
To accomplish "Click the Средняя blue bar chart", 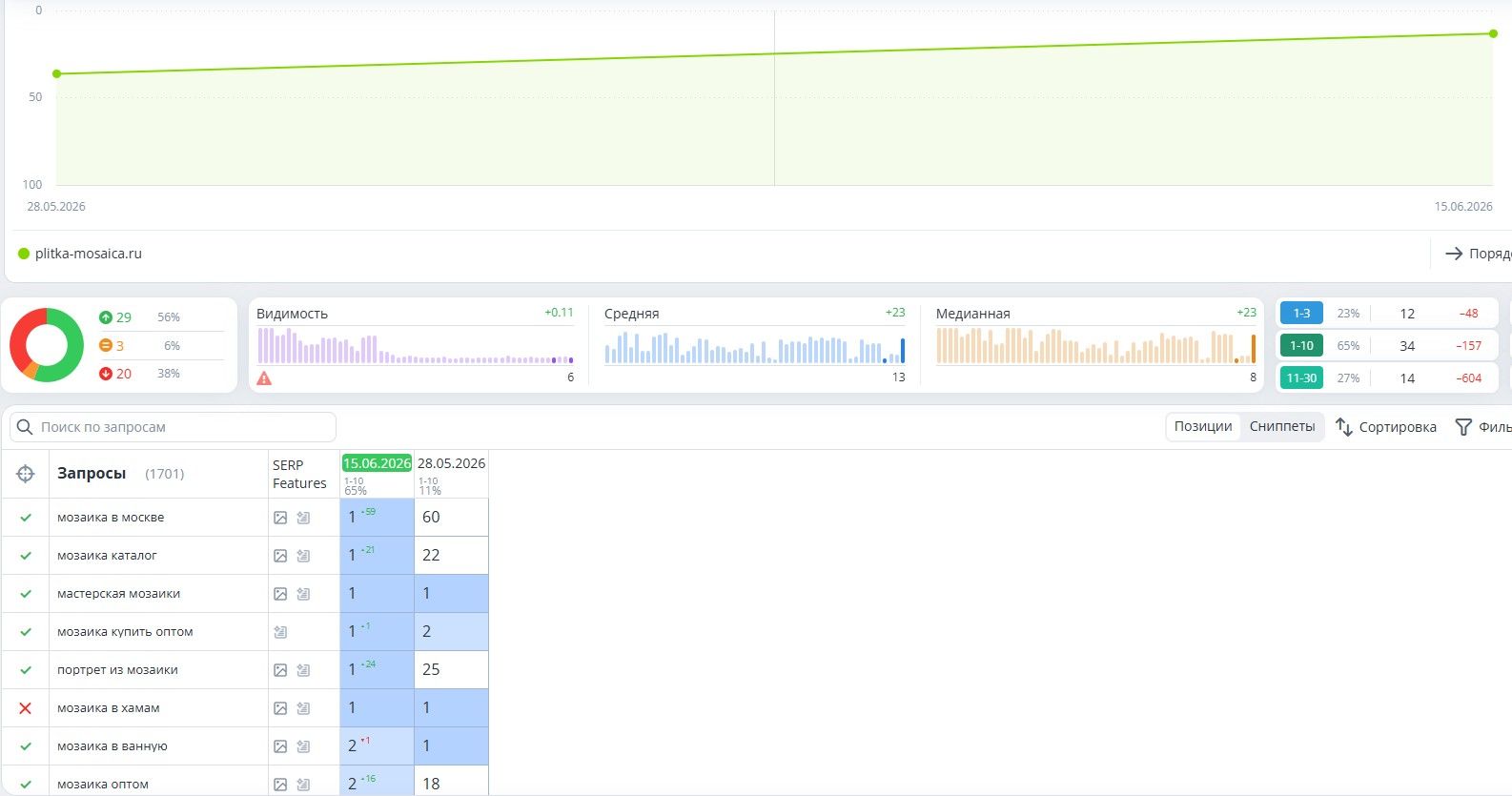I will pyautogui.click(x=755, y=347).
